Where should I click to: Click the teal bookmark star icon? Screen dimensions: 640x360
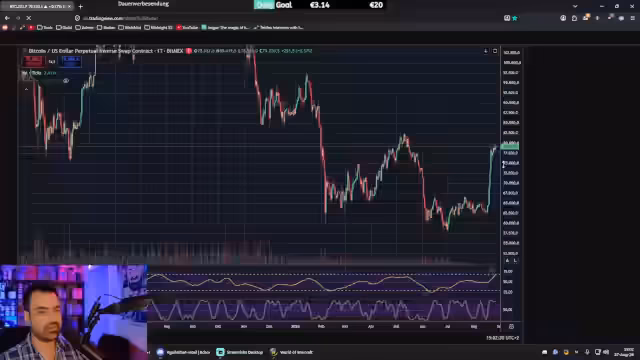(x=515, y=18)
